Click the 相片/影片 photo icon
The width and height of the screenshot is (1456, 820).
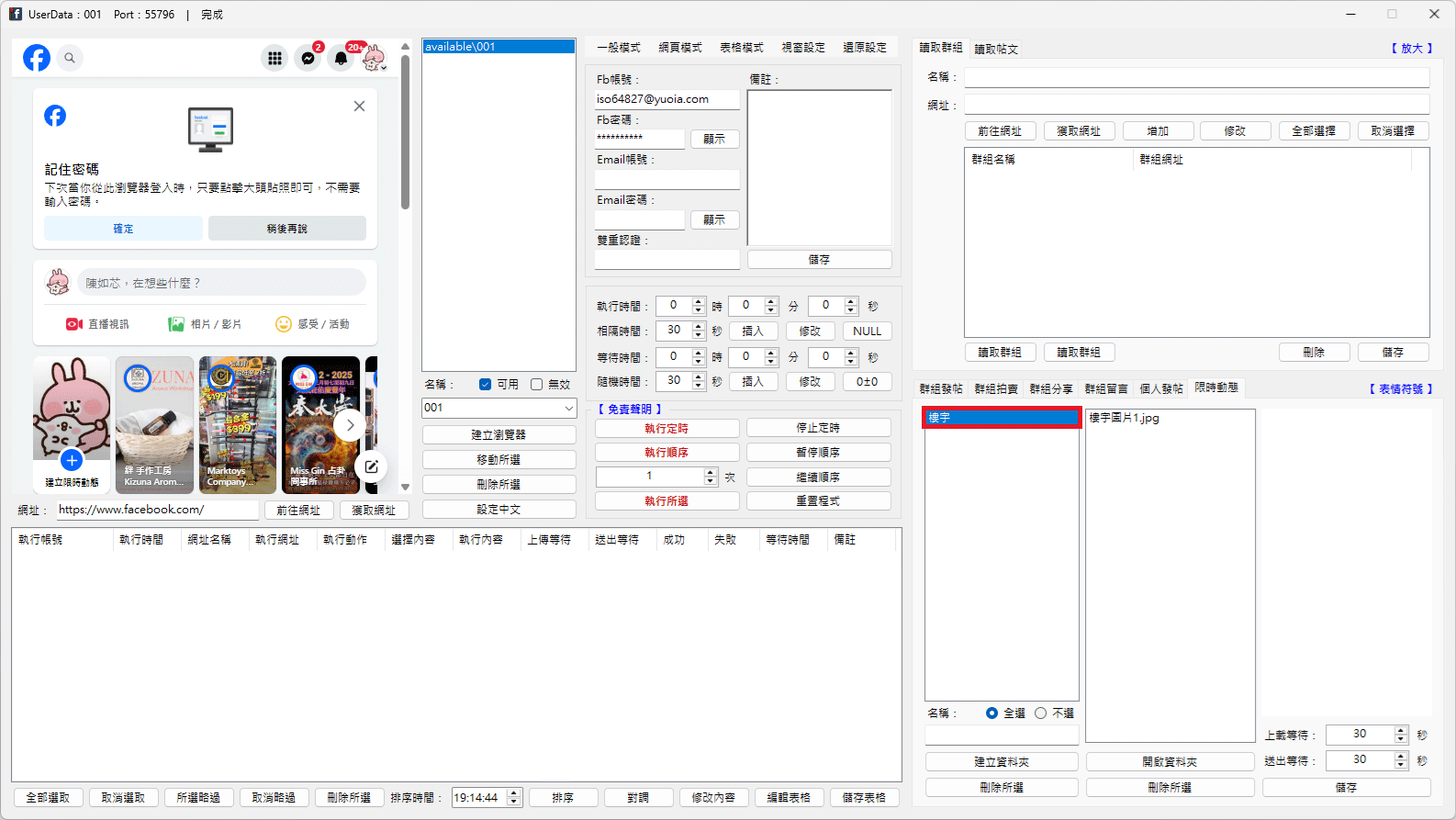[x=176, y=324]
